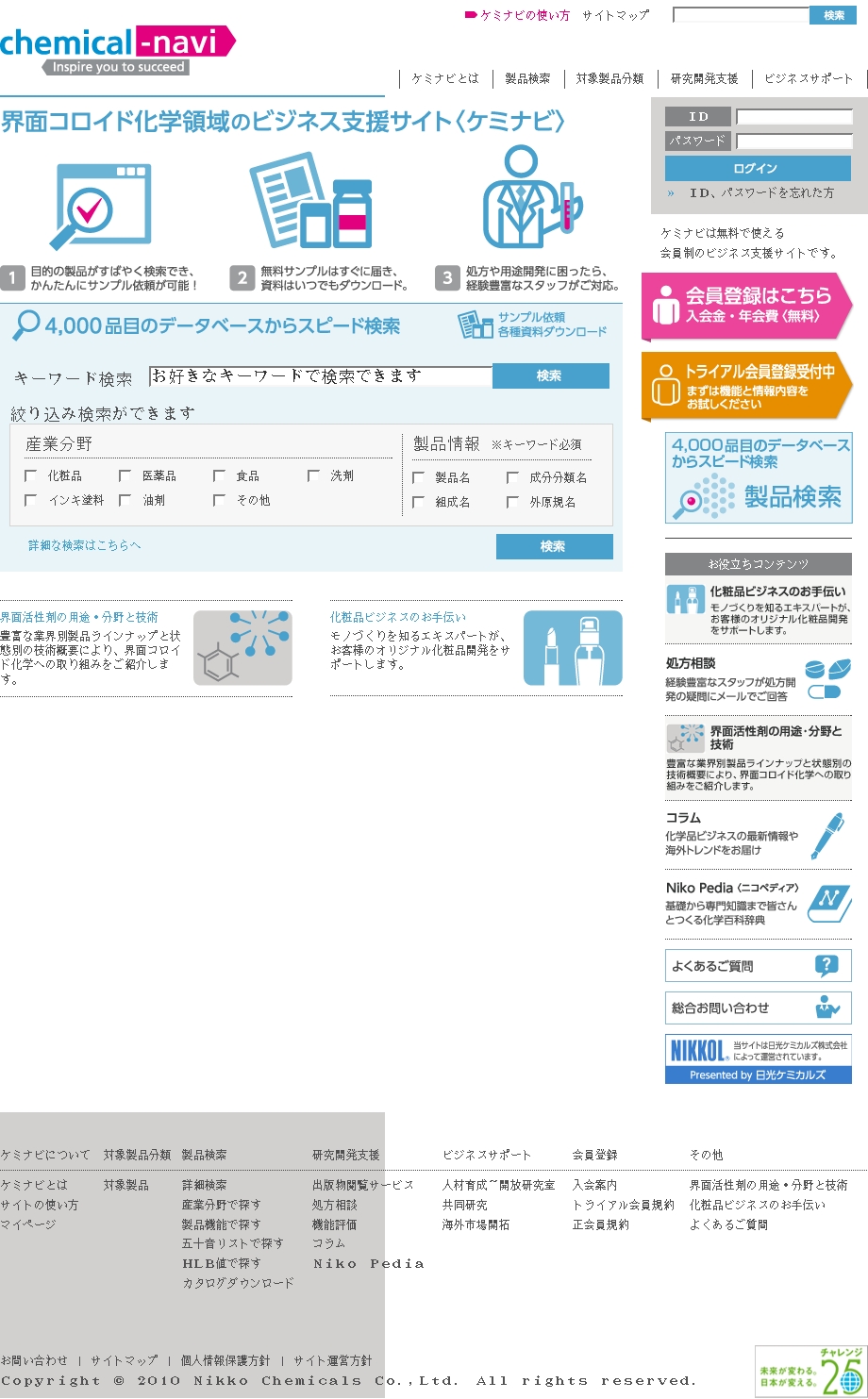868x1399 pixels.
Task: Open footer link 個人情報保護方針
Action: (225, 1360)
